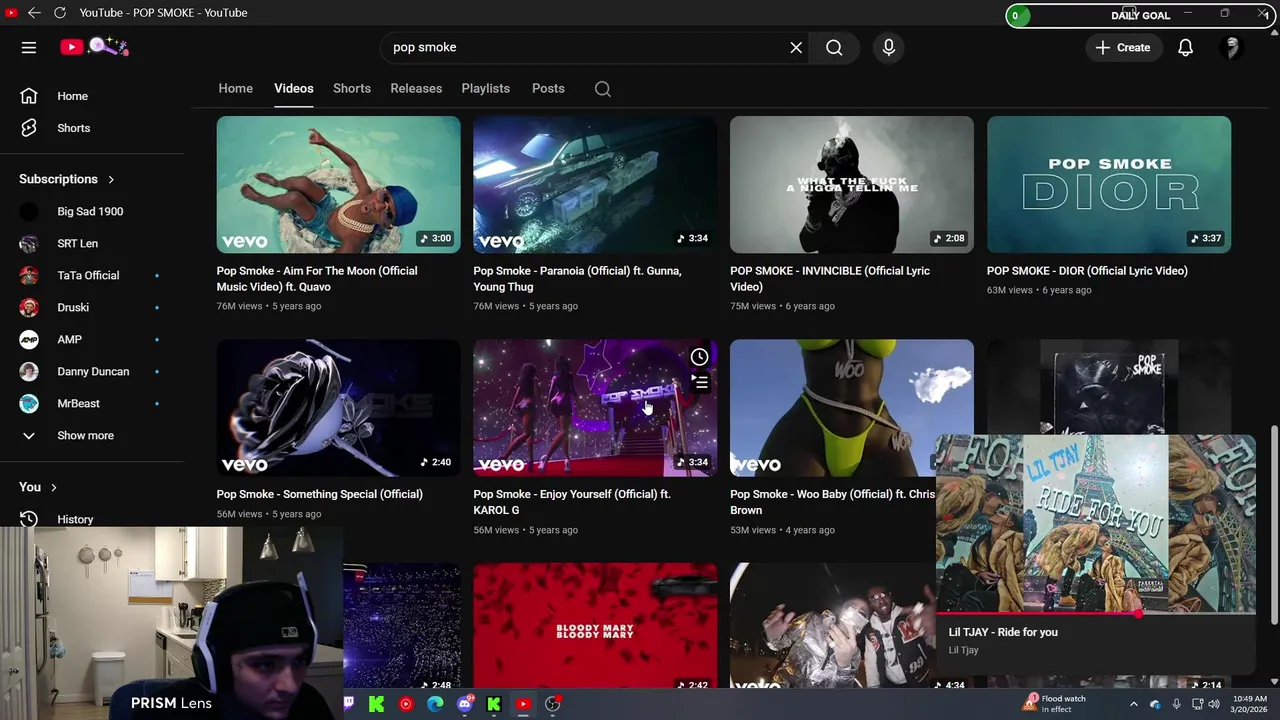Viewport: 1280px width, 720px height.
Task: Select the Releases channel tab
Action: (416, 88)
